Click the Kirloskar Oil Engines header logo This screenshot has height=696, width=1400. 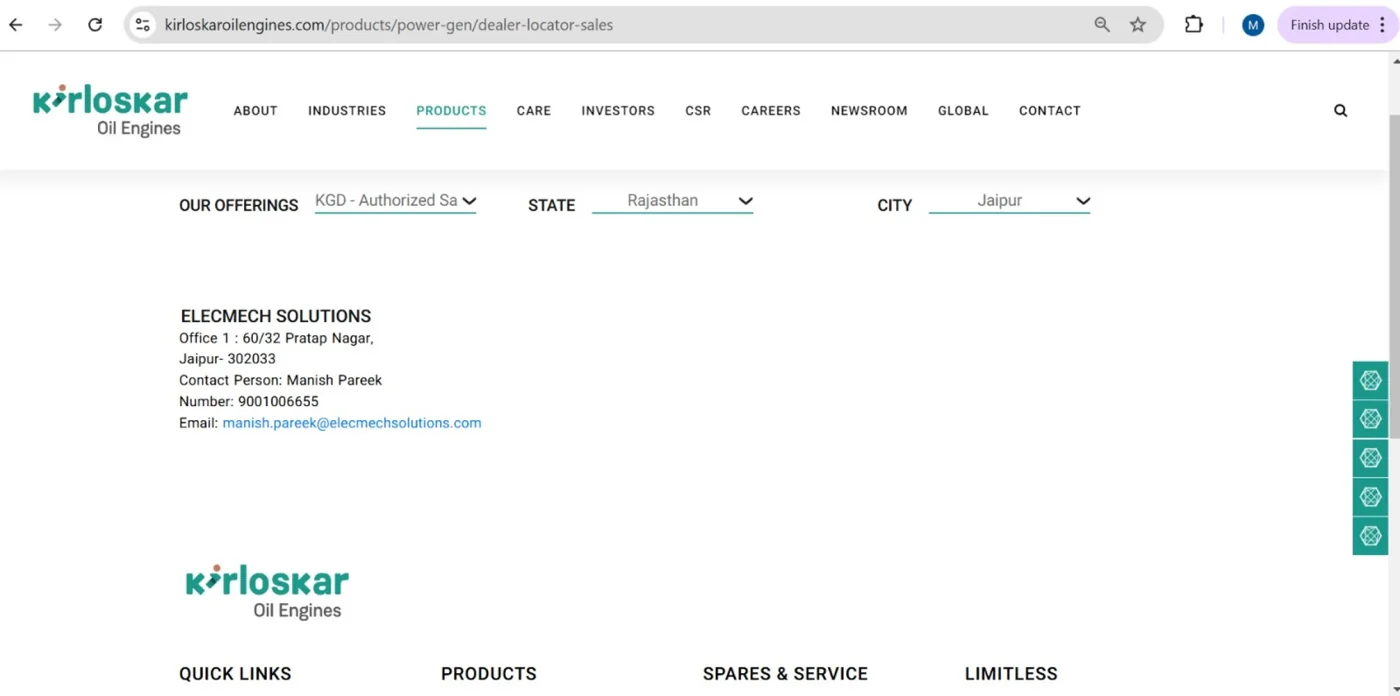[x=110, y=110]
